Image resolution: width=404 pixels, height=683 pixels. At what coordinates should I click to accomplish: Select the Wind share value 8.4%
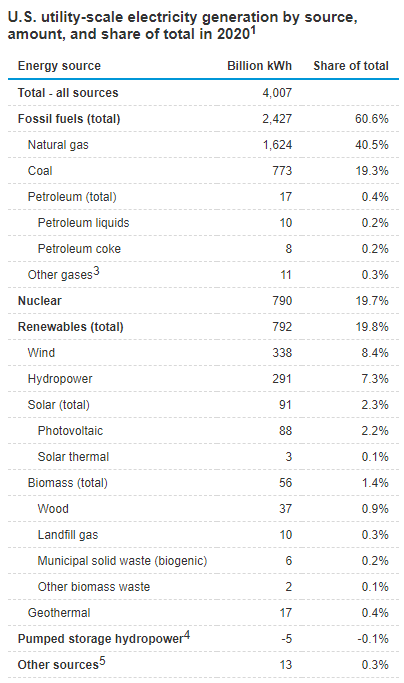coord(374,353)
